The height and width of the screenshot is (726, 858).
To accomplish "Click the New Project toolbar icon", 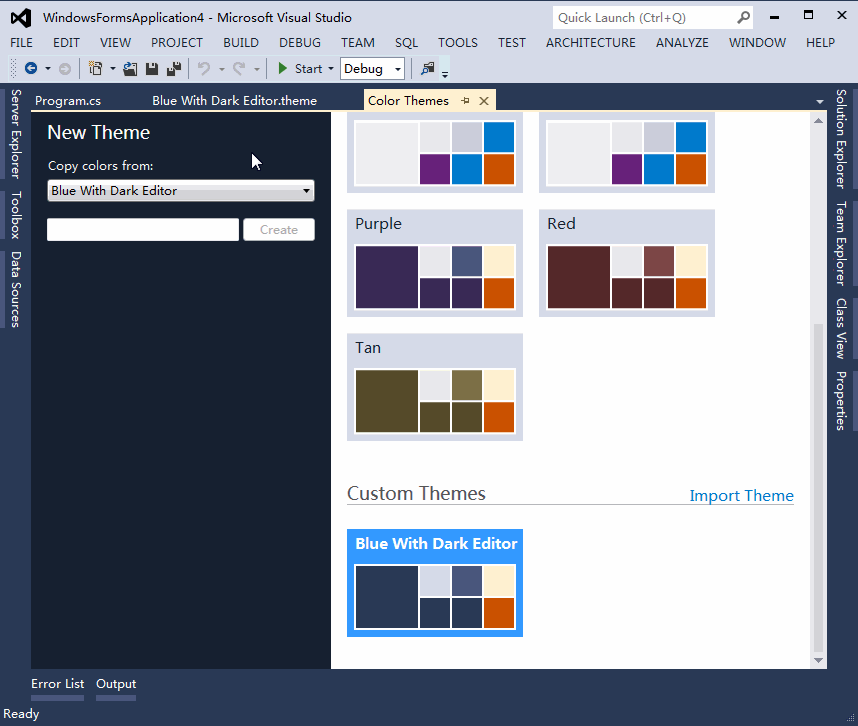I will (x=96, y=68).
